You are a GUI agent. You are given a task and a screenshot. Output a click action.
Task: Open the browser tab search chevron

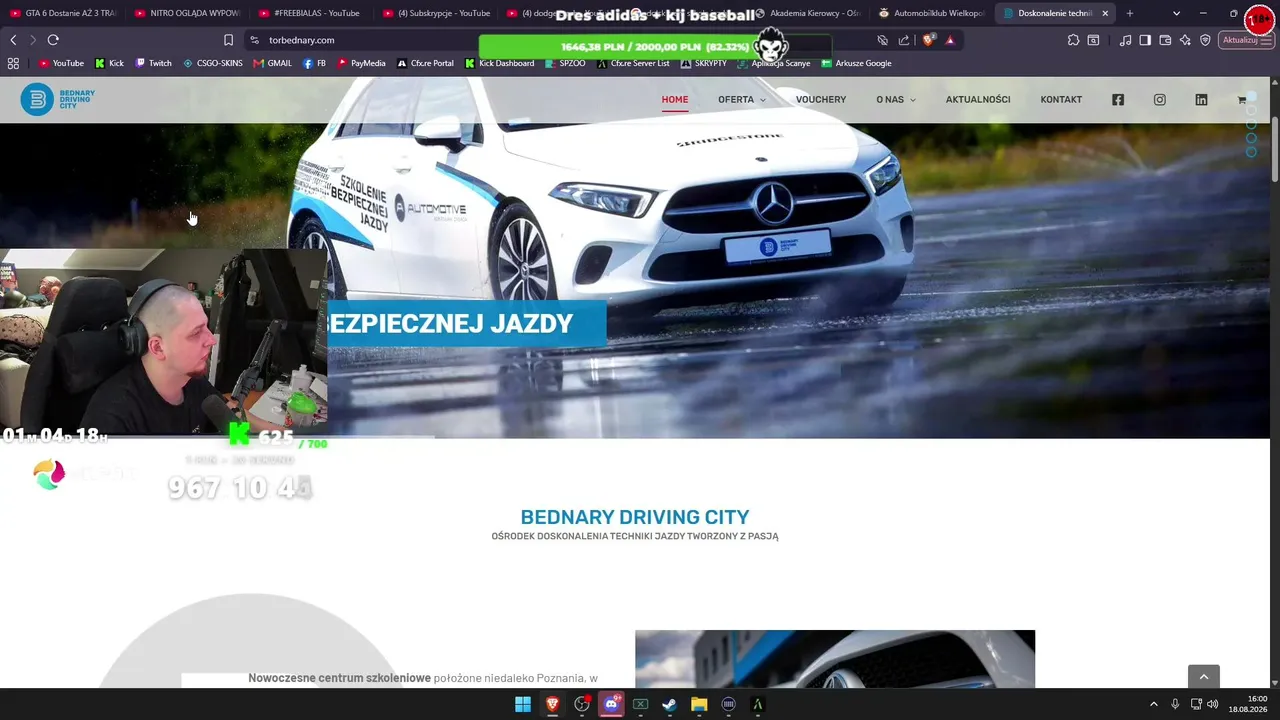tap(1176, 13)
